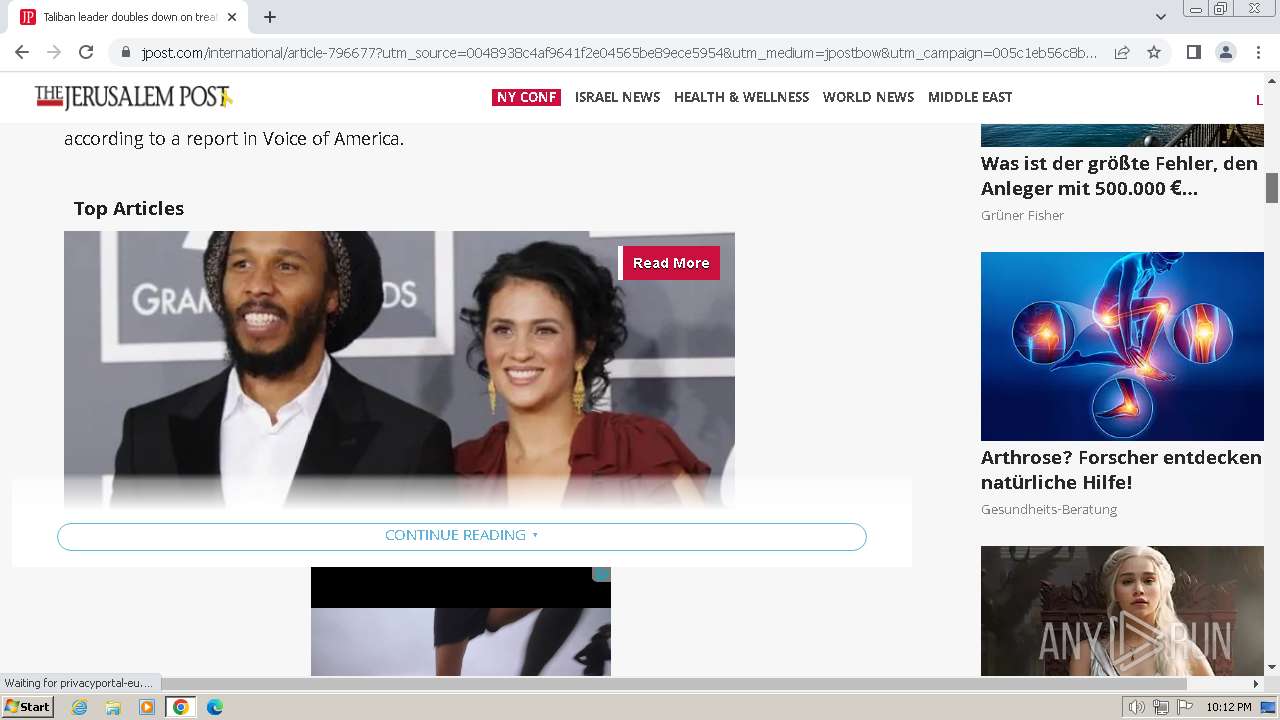
Task: Click the vertical page scrollbar thumb
Action: pos(1272,187)
